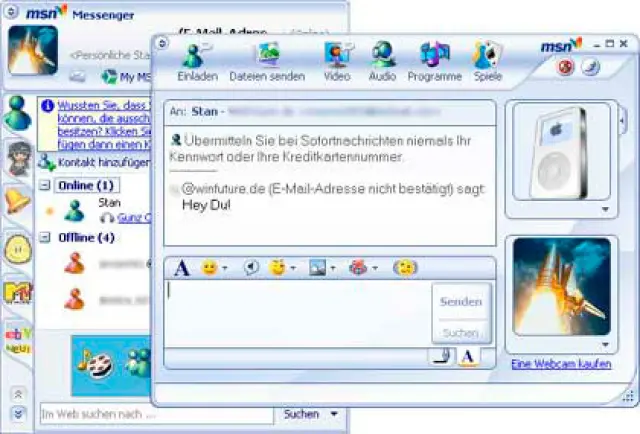Open gift pack dropdown arrow
The width and height of the screenshot is (640, 434).
point(375,269)
